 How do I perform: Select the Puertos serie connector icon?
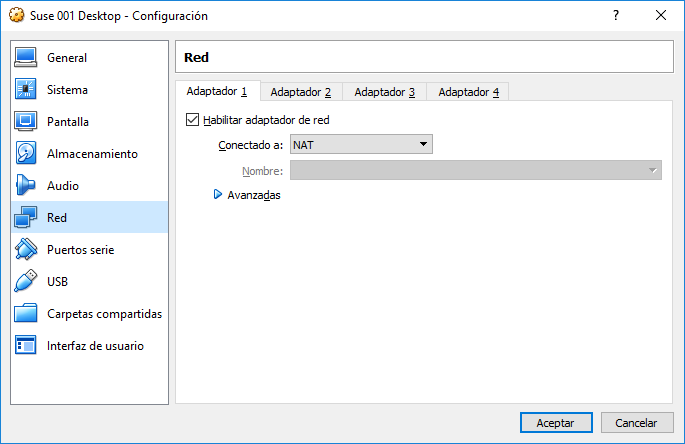(26, 250)
